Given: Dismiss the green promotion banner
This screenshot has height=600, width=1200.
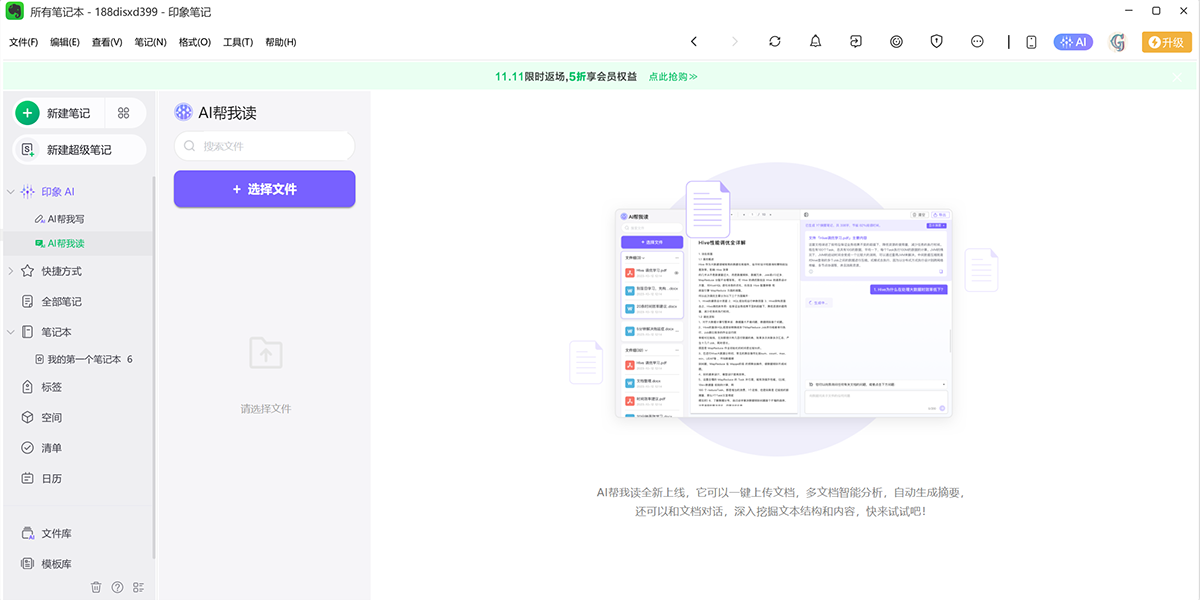Looking at the screenshot, I should [x=1177, y=76].
